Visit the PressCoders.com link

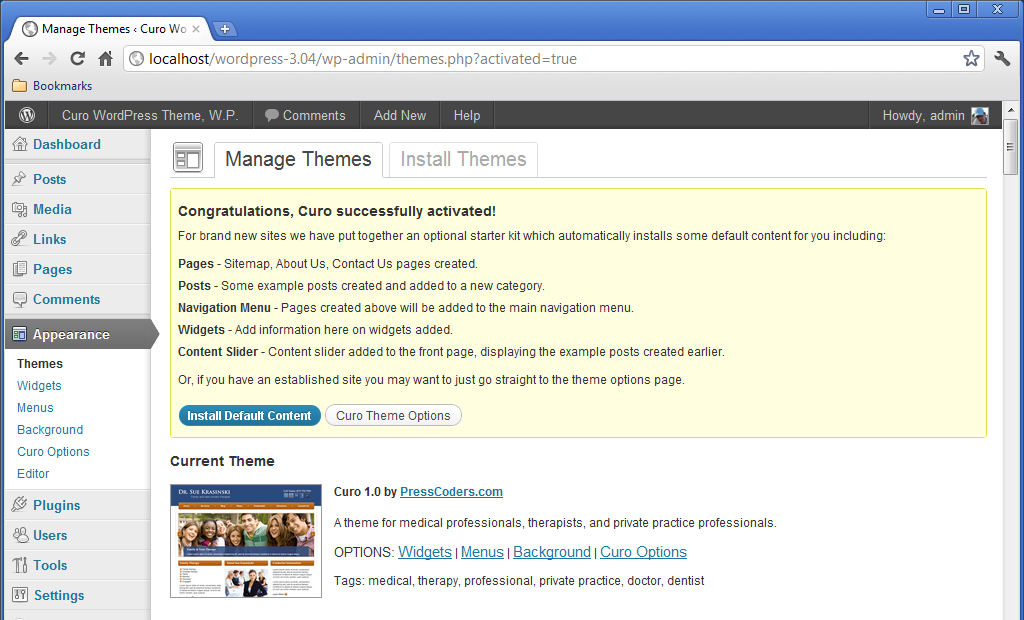tap(451, 491)
